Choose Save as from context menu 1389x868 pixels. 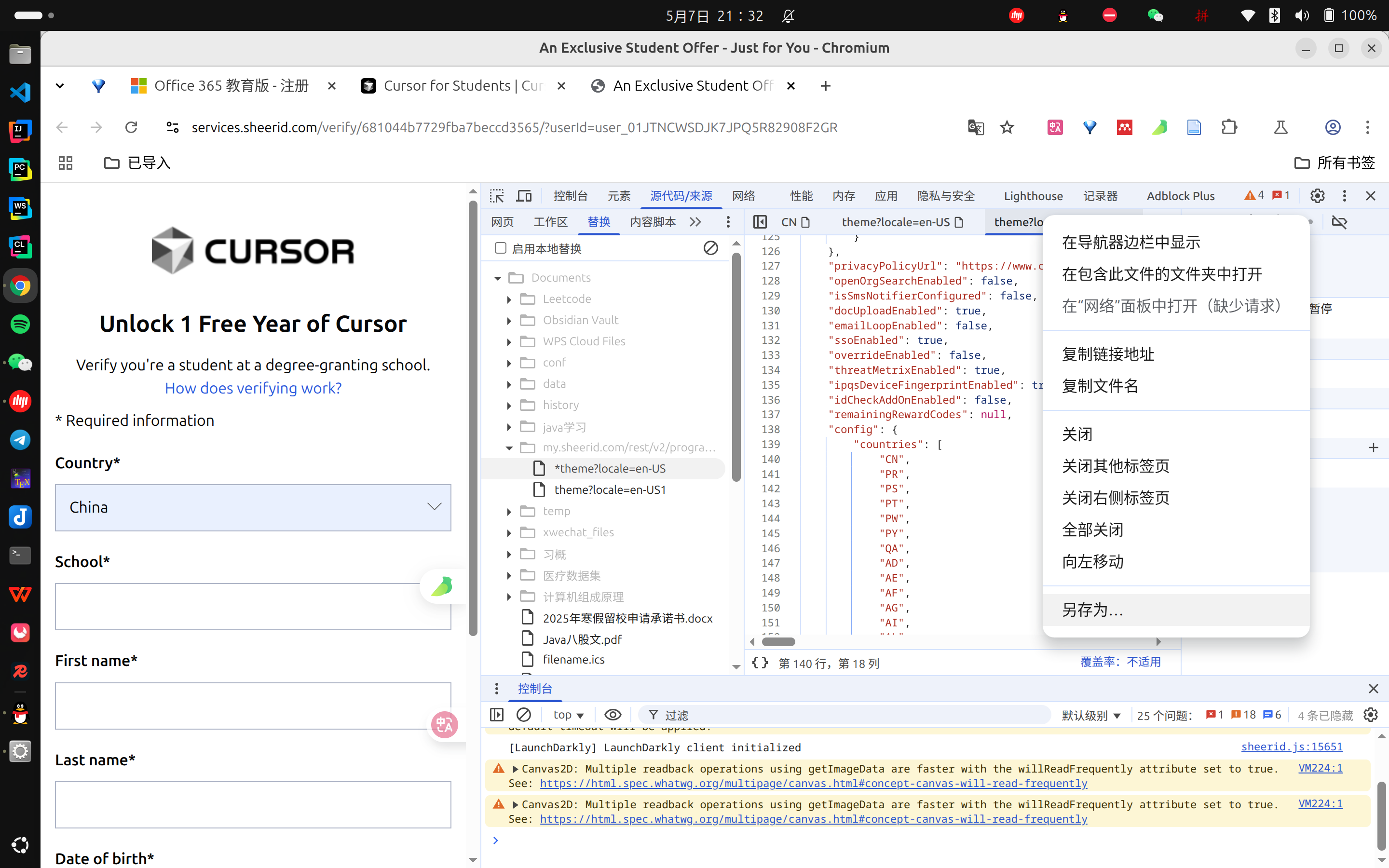pos(1175,610)
